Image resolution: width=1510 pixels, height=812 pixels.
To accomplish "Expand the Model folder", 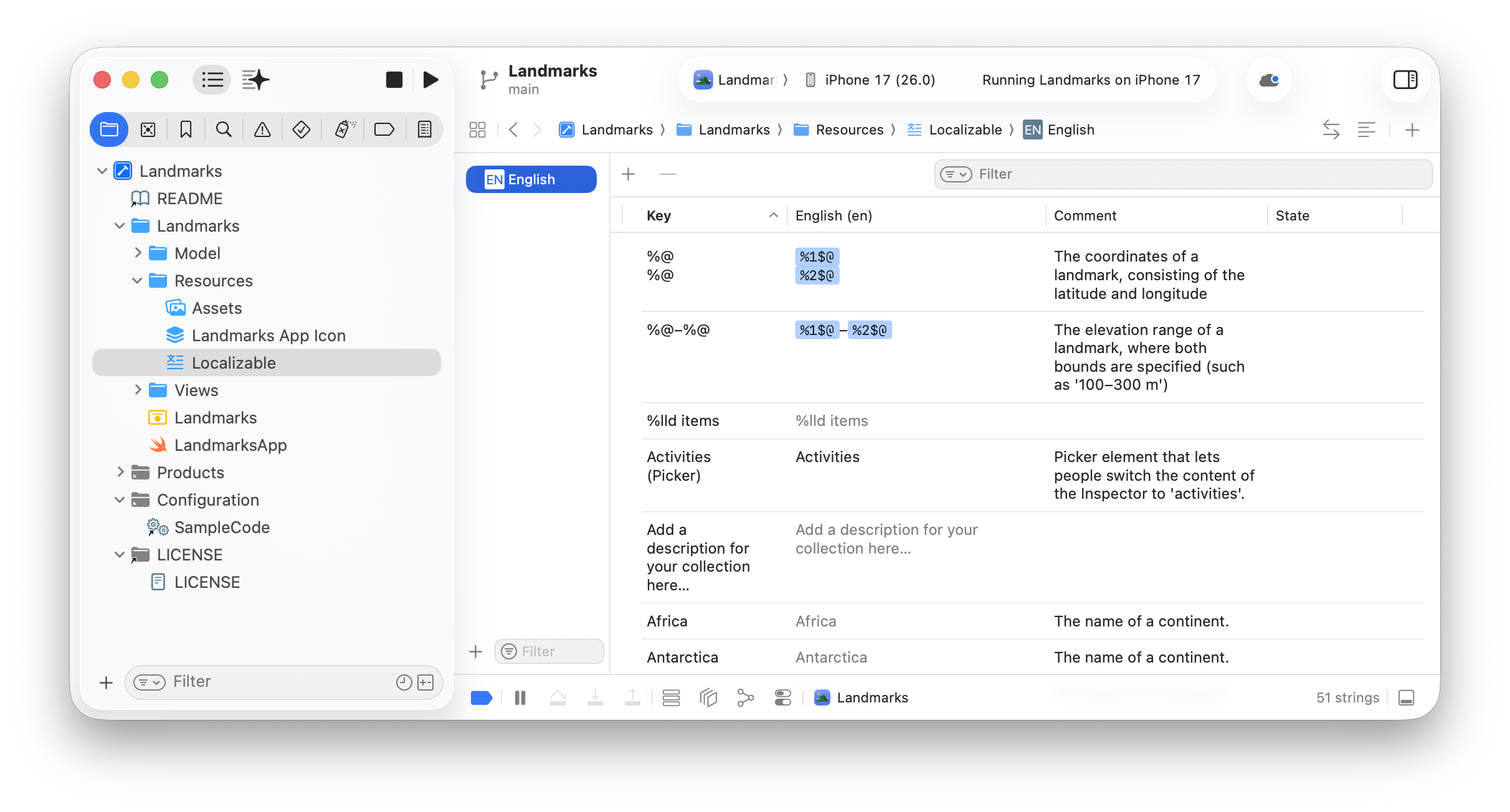I will pos(138,253).
